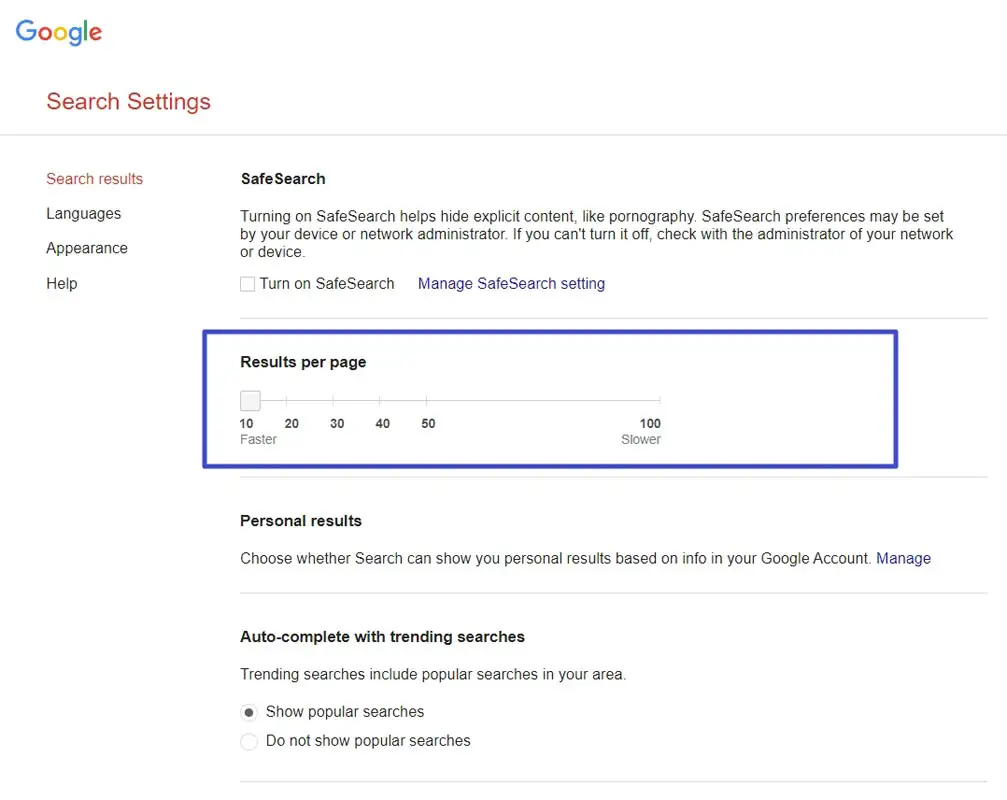Select Show popular searches radio button

(249, 713)
